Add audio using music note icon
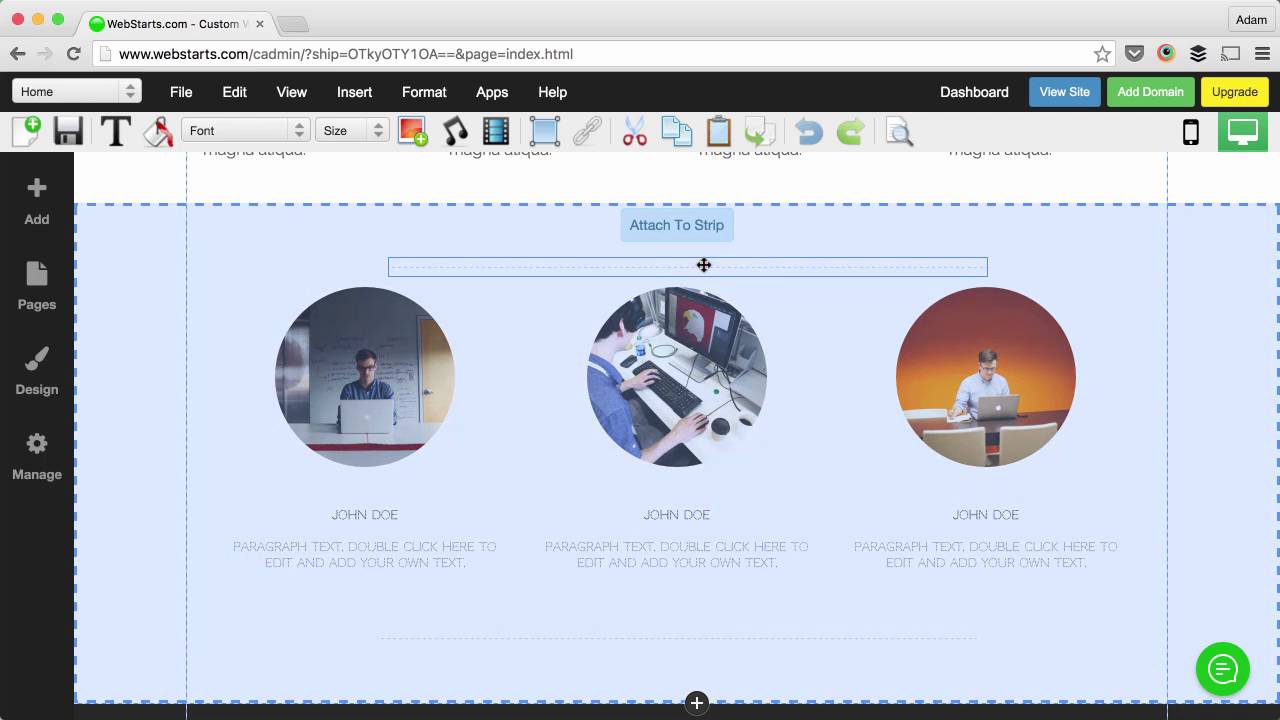1280x720 pixels. click(x=455, y=131)
